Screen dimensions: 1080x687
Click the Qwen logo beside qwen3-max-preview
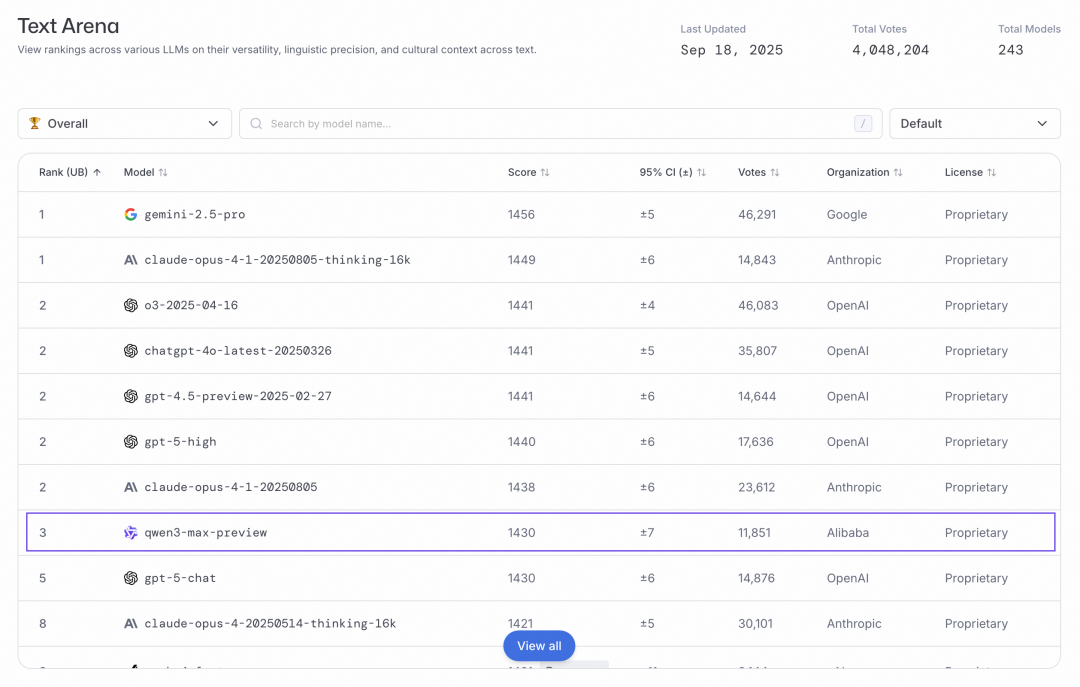coord(130,533)
